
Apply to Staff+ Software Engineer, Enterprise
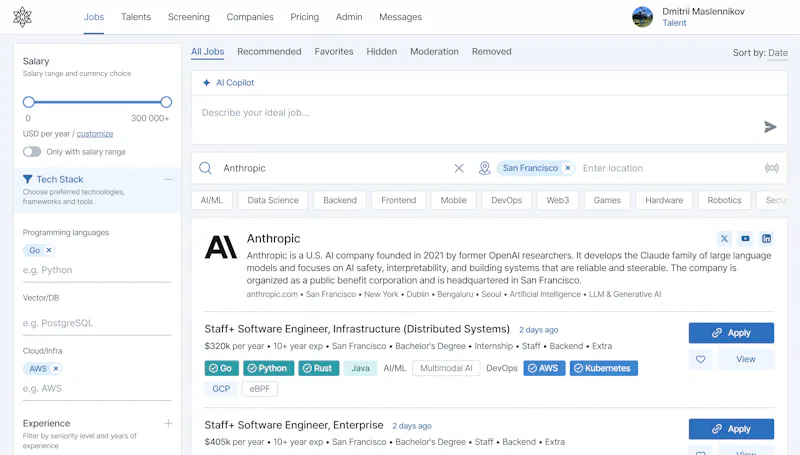(x=731, y=429)
